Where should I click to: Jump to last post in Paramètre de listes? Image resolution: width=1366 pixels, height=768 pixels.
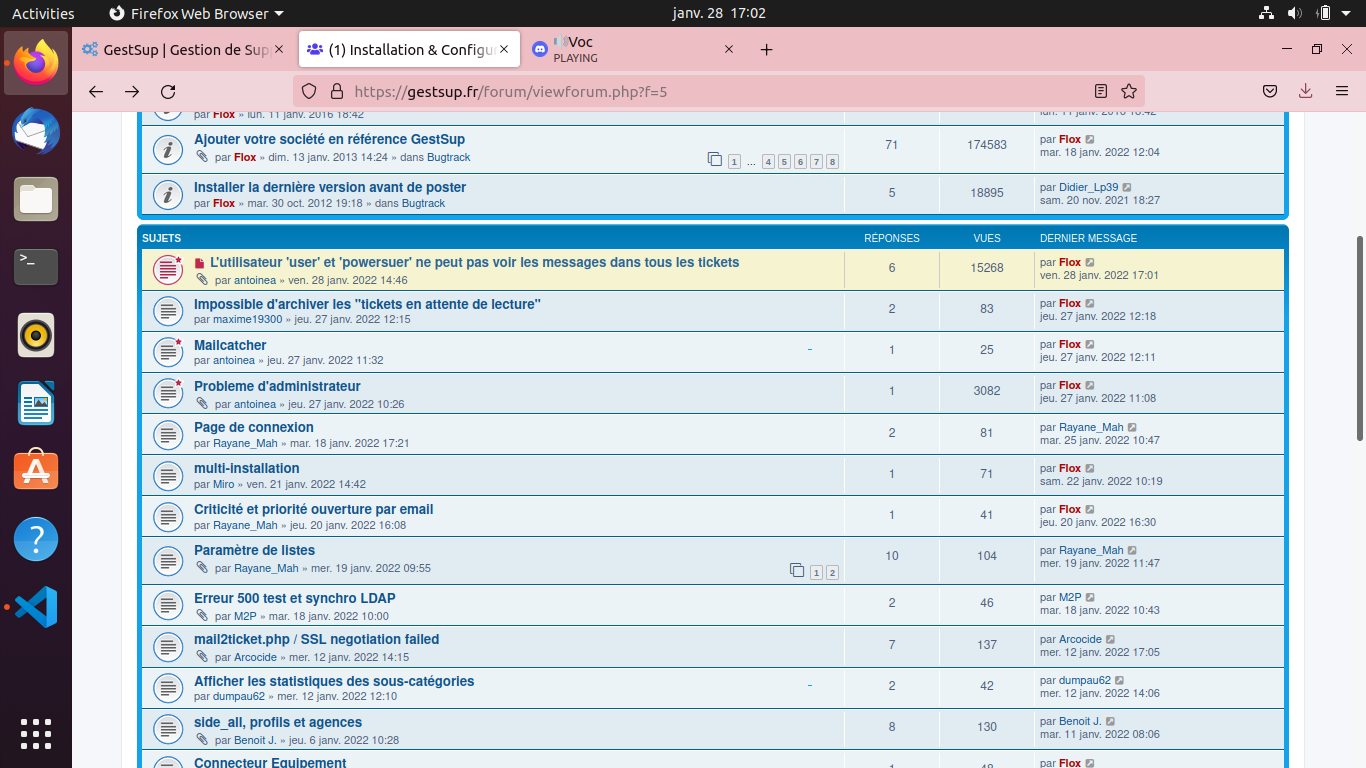1132,550
